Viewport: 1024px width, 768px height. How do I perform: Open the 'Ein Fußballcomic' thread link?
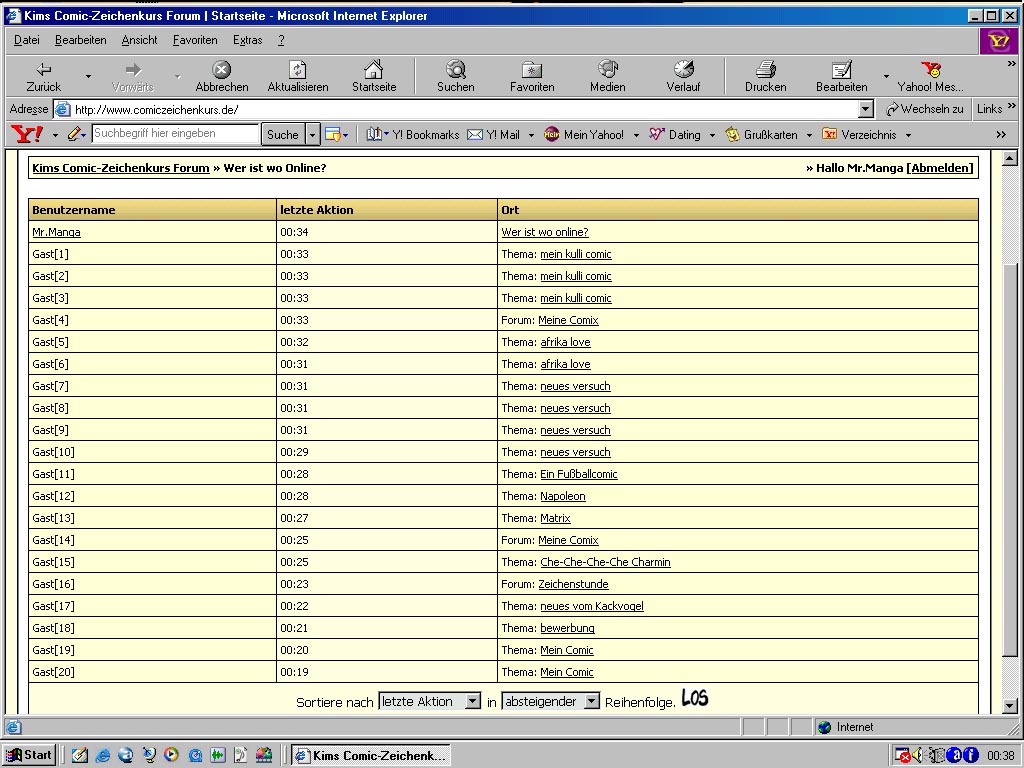click(x=578, y=474)
